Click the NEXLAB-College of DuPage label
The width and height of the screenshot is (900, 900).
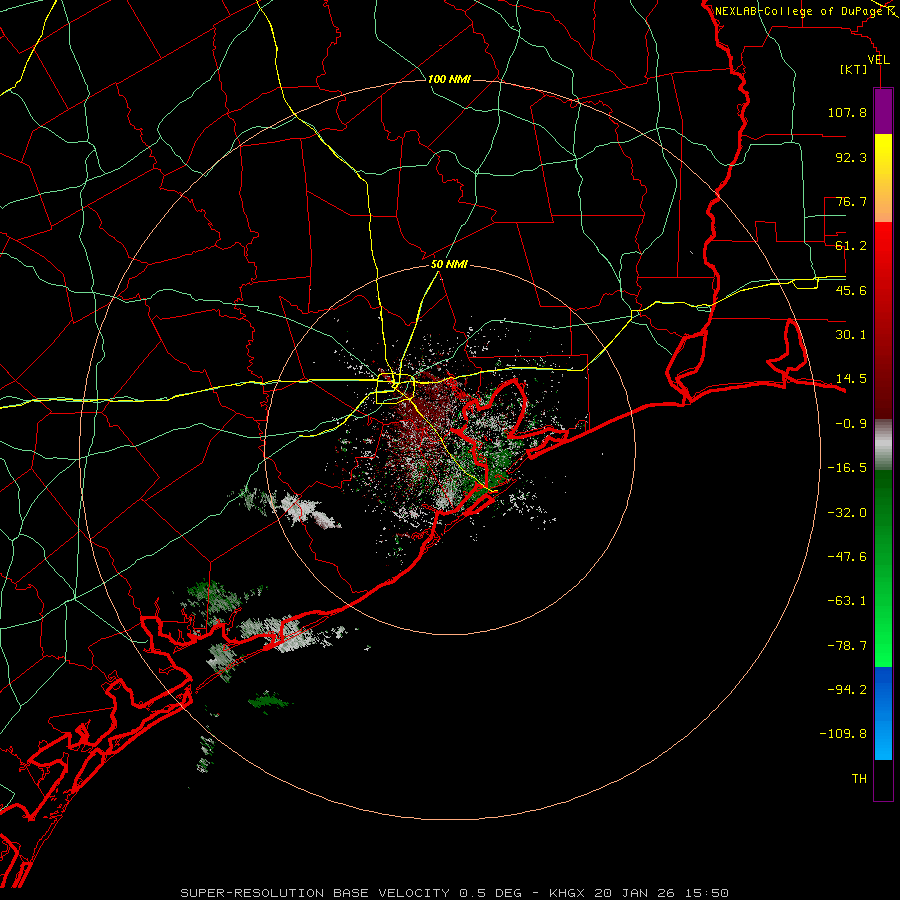pyautogui.click(x=799, y=11)
